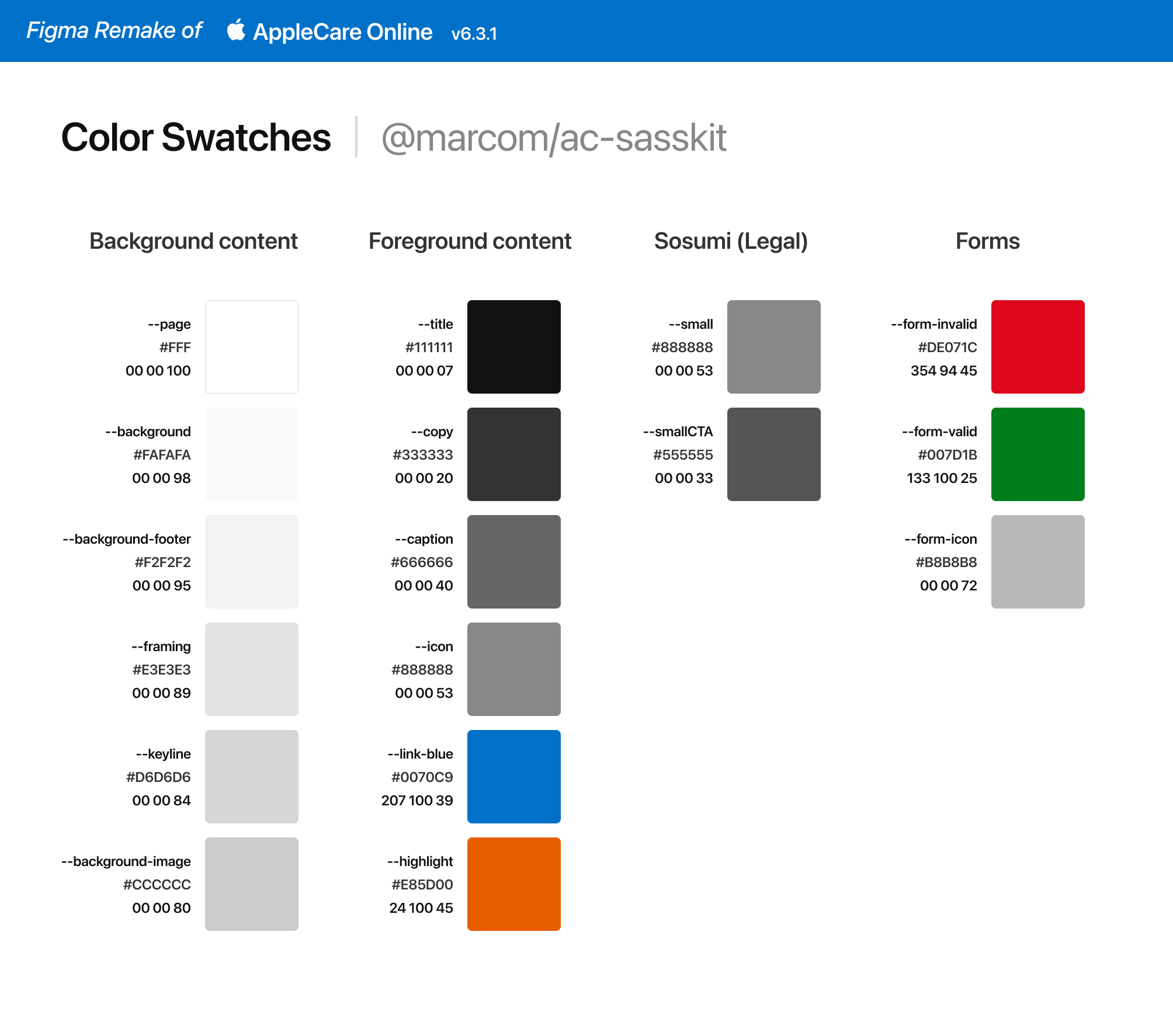Select the --form-icon gray swatch
This screenshot has height=1036, width=1173.
click(x=1037, y=561)
